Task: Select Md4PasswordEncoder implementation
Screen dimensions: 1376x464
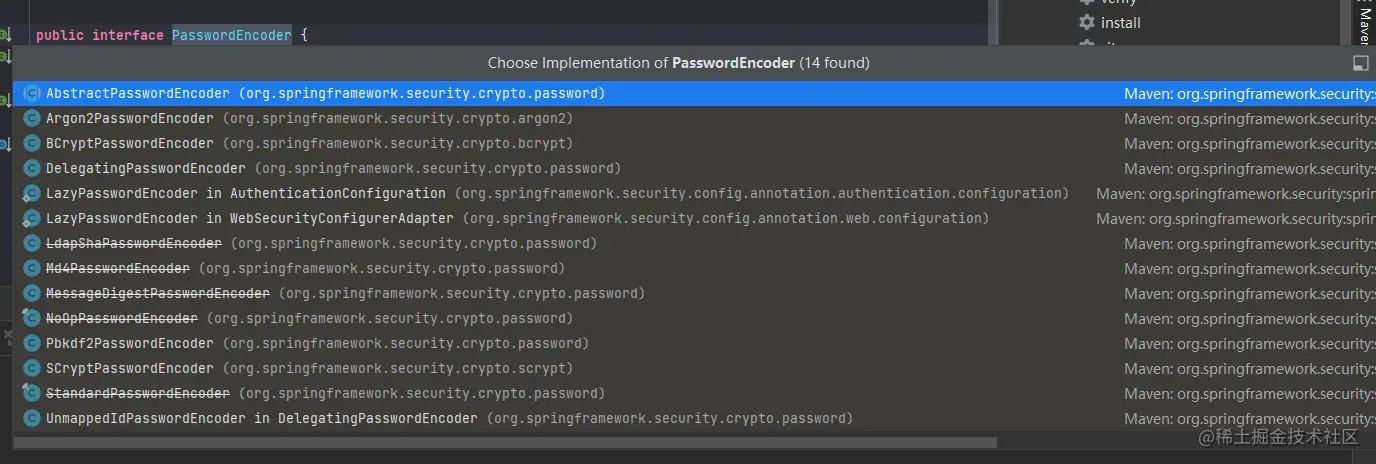Action: pos(117,268)
